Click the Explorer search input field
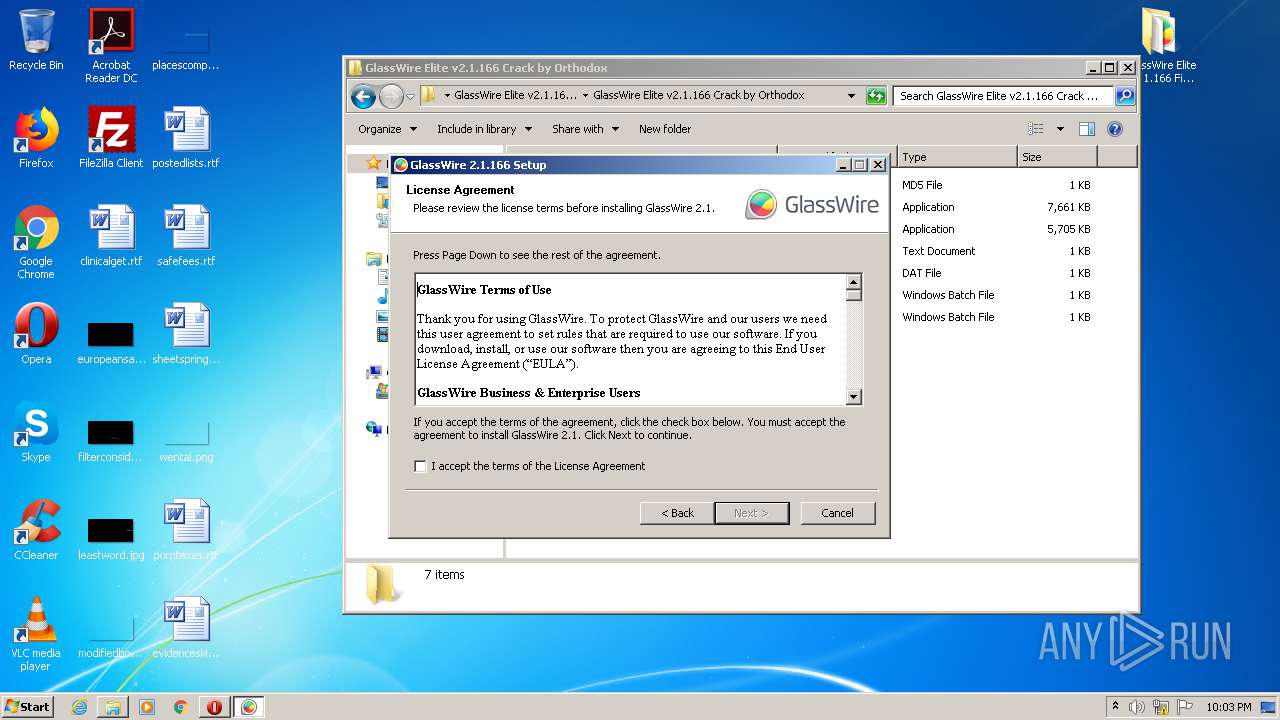The width and height of the screenshot is (1280, 720). (x=1003, y=96)
